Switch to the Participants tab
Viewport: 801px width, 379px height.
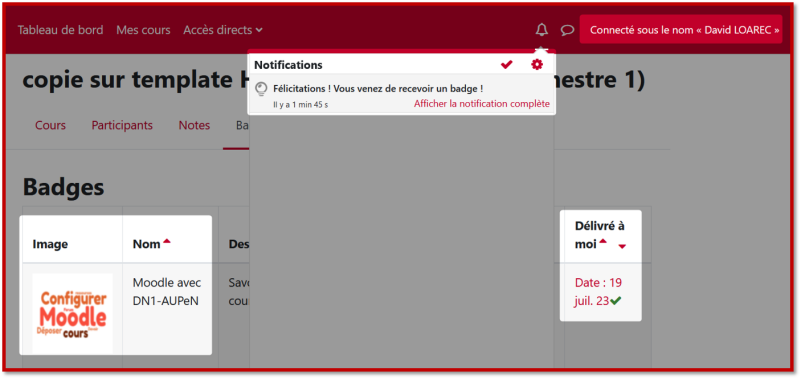tap(122, 125)
